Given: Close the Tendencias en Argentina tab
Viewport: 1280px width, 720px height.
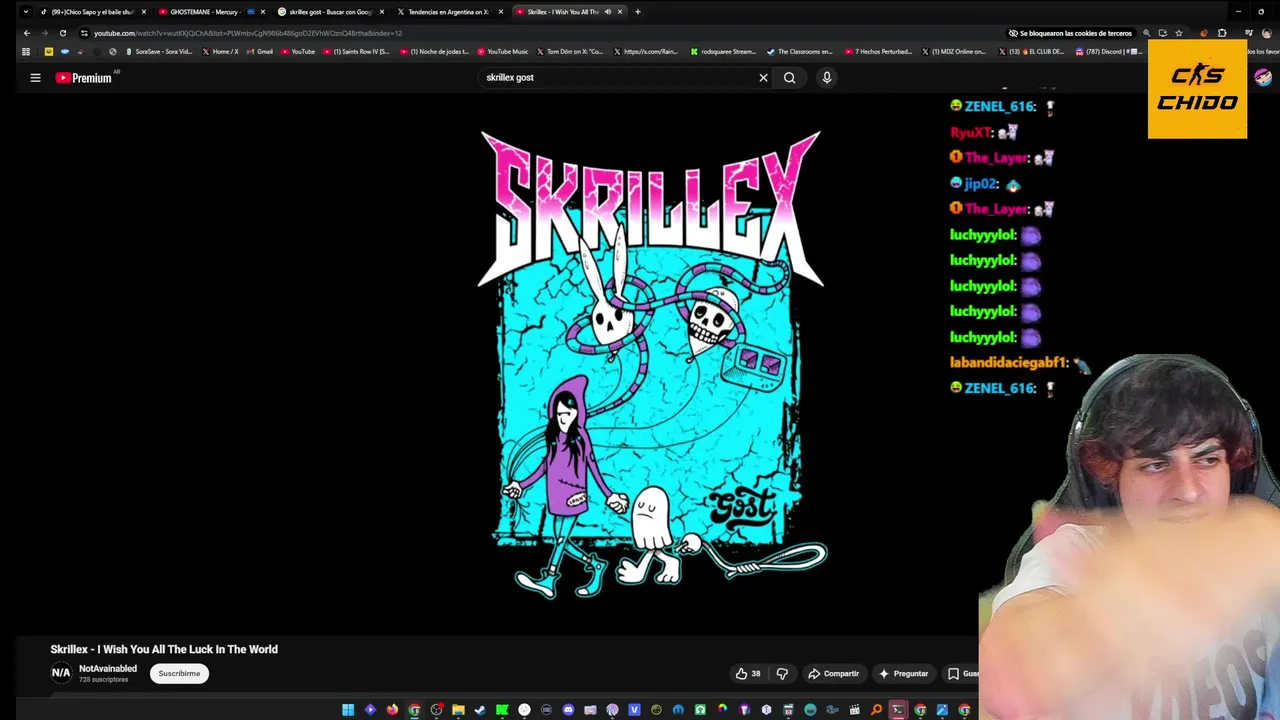Looking at the screenshot, I should click(501, 12).
